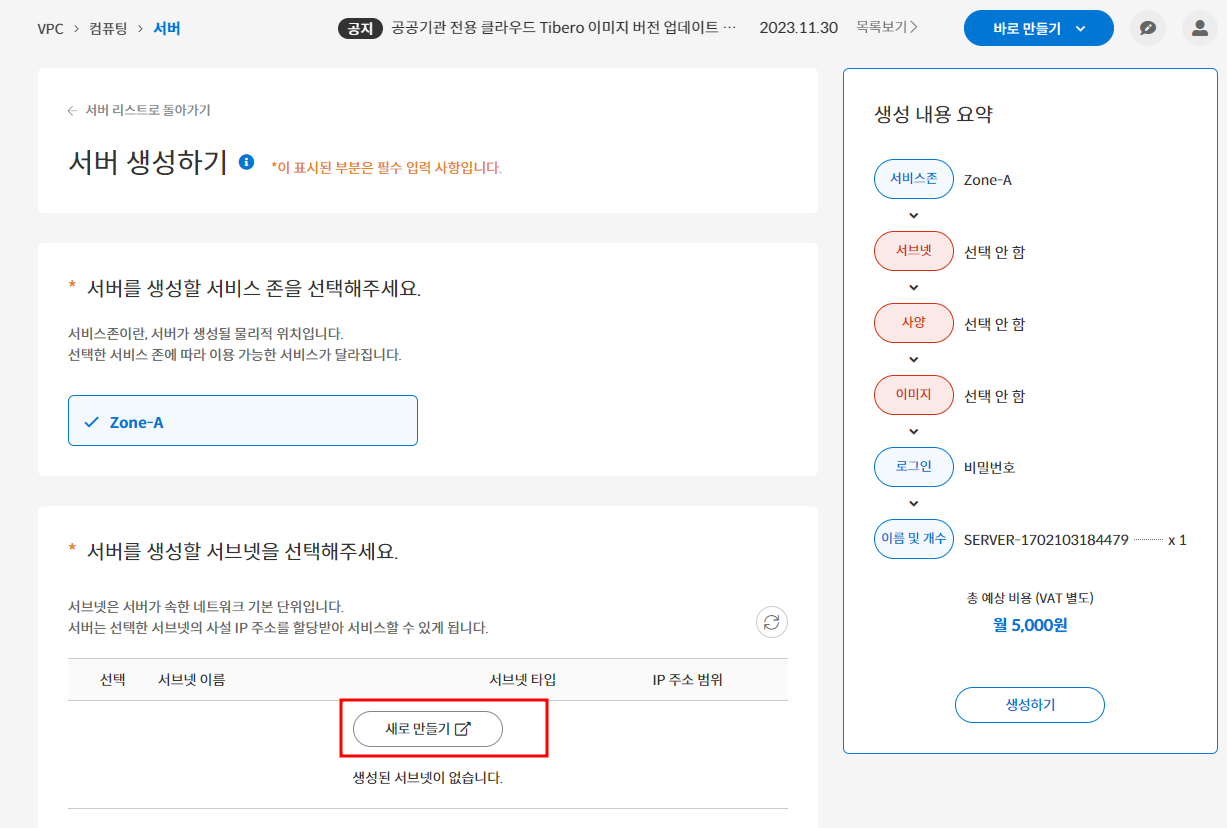Click the 생성하기 button
This screenshot has height=828, width=1227.
1029,705
